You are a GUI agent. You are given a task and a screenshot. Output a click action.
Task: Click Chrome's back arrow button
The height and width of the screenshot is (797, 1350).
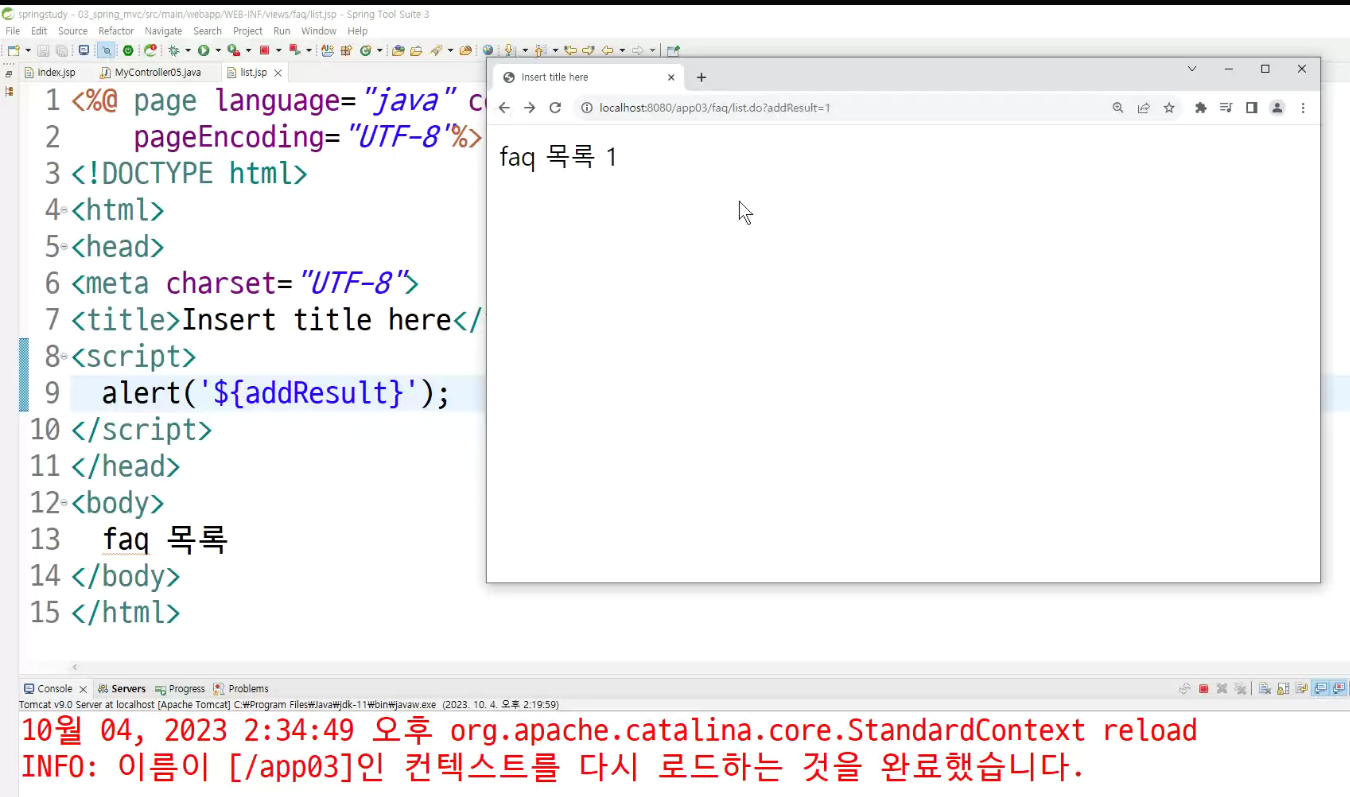(504, 108)
